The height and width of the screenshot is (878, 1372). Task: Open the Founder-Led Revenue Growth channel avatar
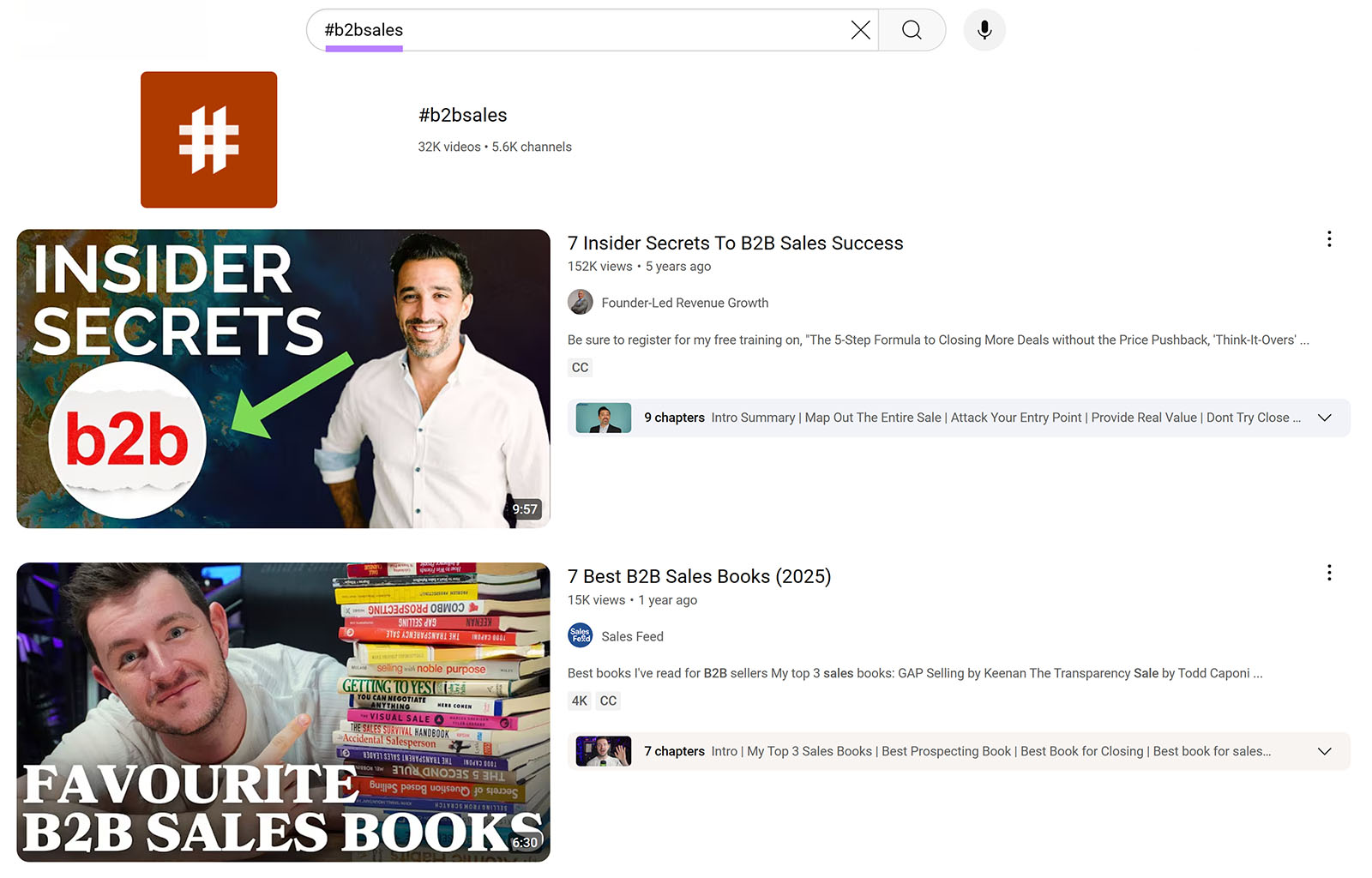[580, 302]
